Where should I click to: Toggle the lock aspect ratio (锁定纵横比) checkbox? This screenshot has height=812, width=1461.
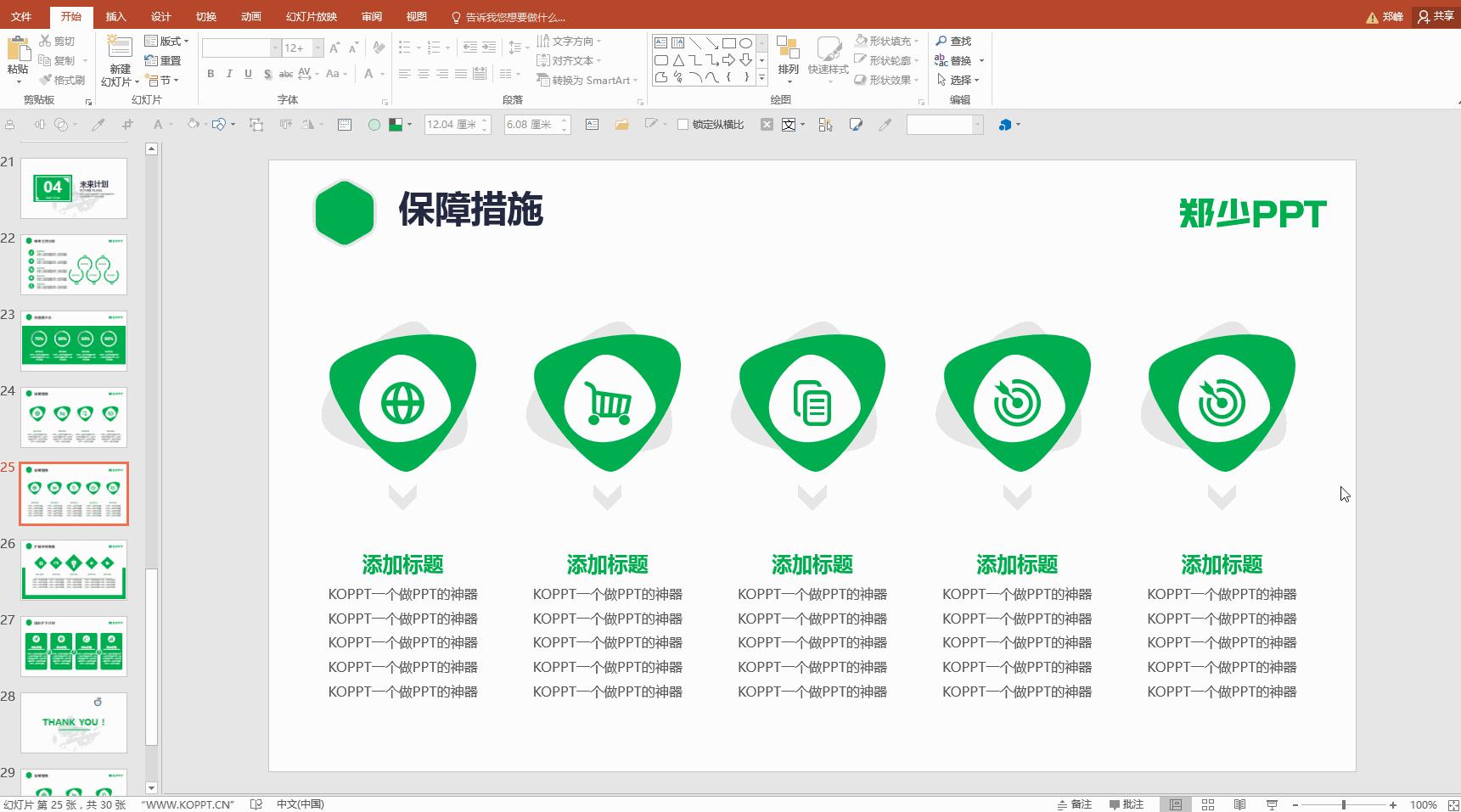point(683,125)
